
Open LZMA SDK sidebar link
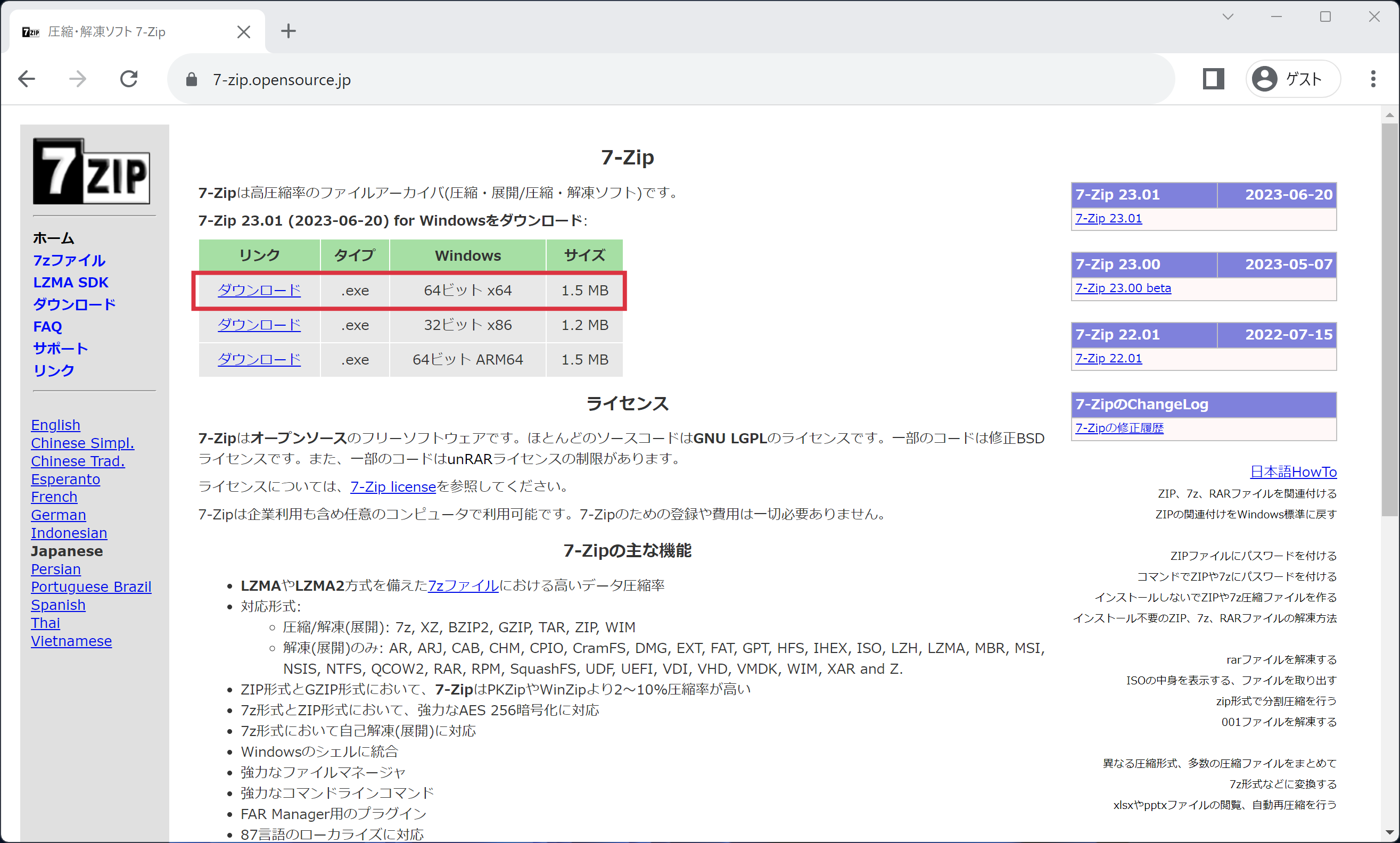coord(70,282)
